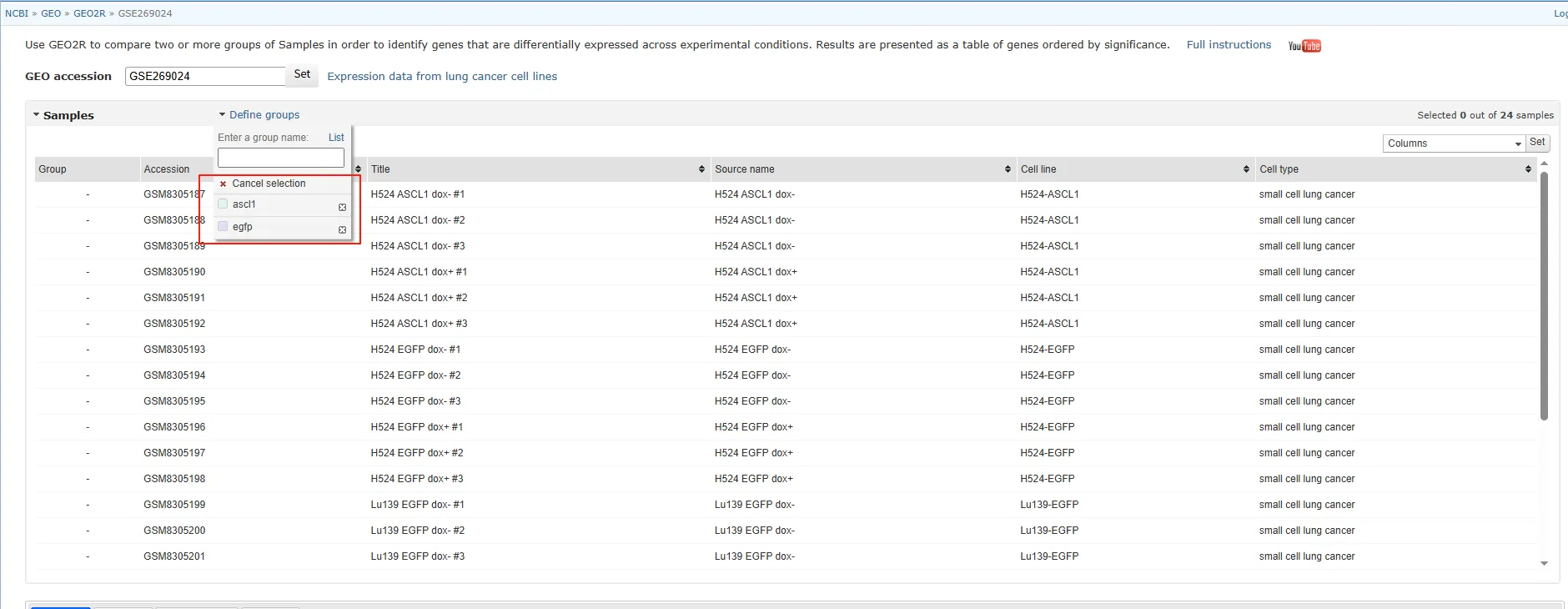
Task: Choose Cancel selection in the groups menu
Action: click(269, 184)
